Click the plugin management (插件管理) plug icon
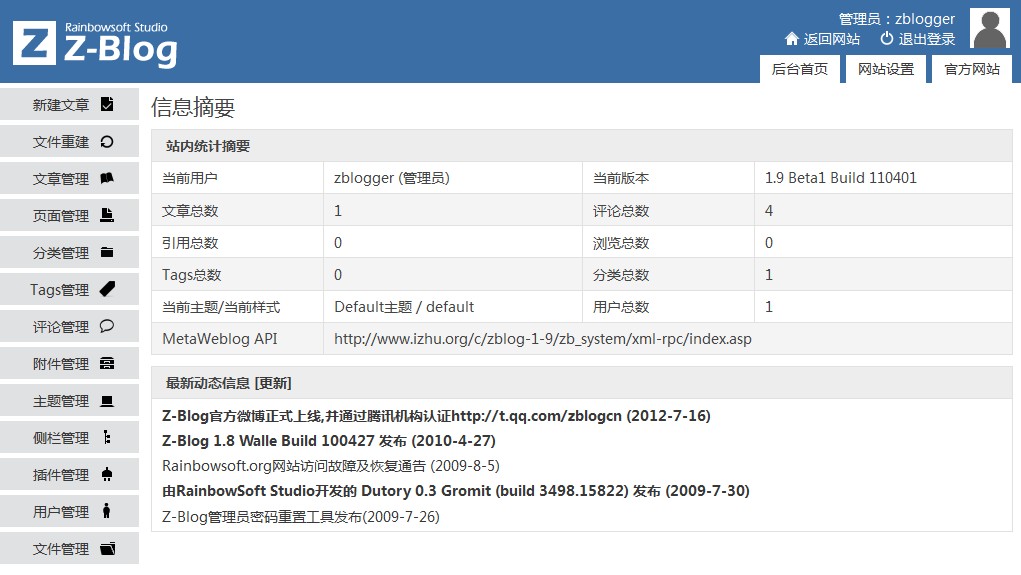This screenshot has width=1021, height=575. click(x=107, y=474)
